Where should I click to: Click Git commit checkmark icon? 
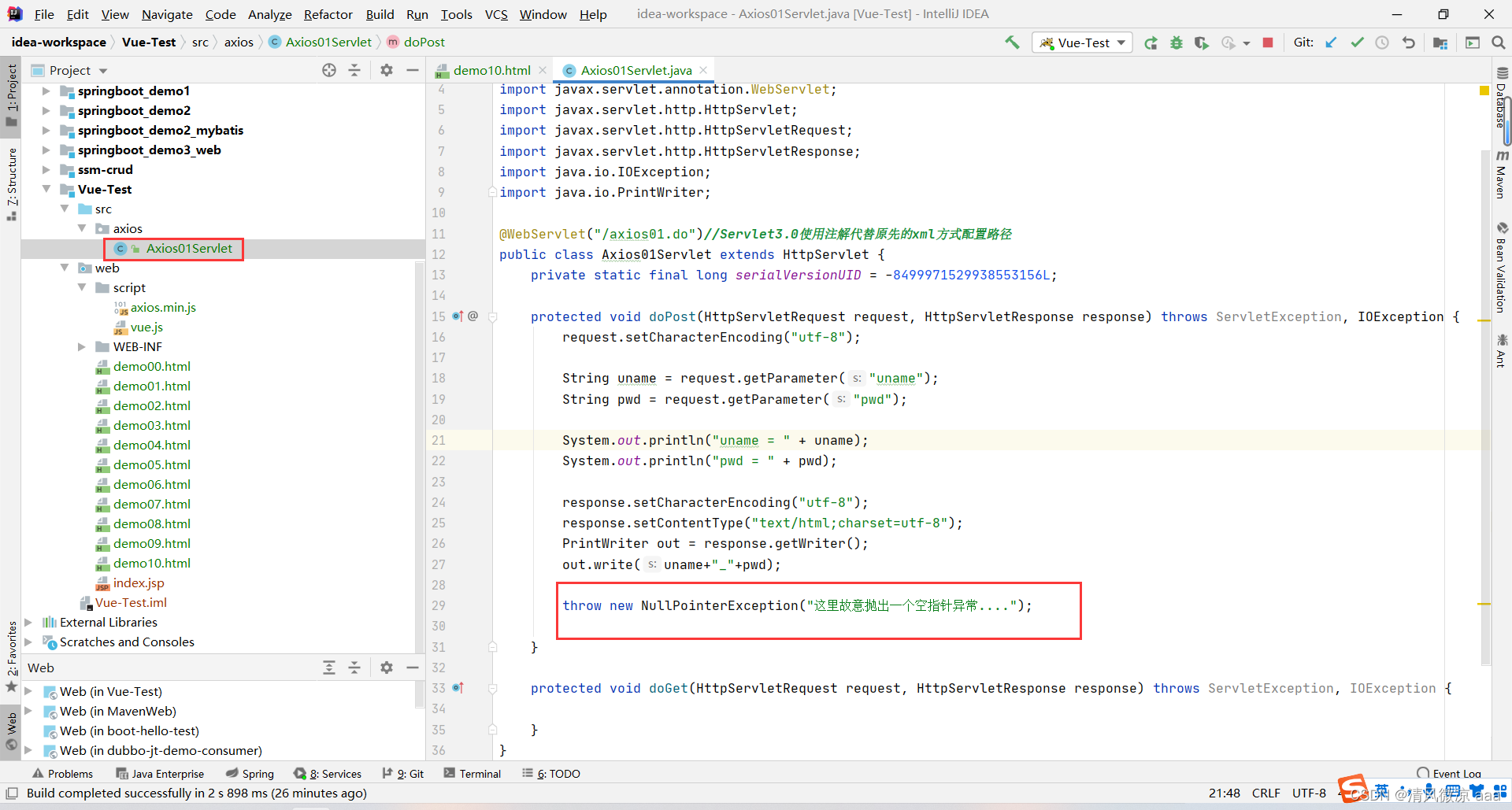click(x=1357, y=43)
